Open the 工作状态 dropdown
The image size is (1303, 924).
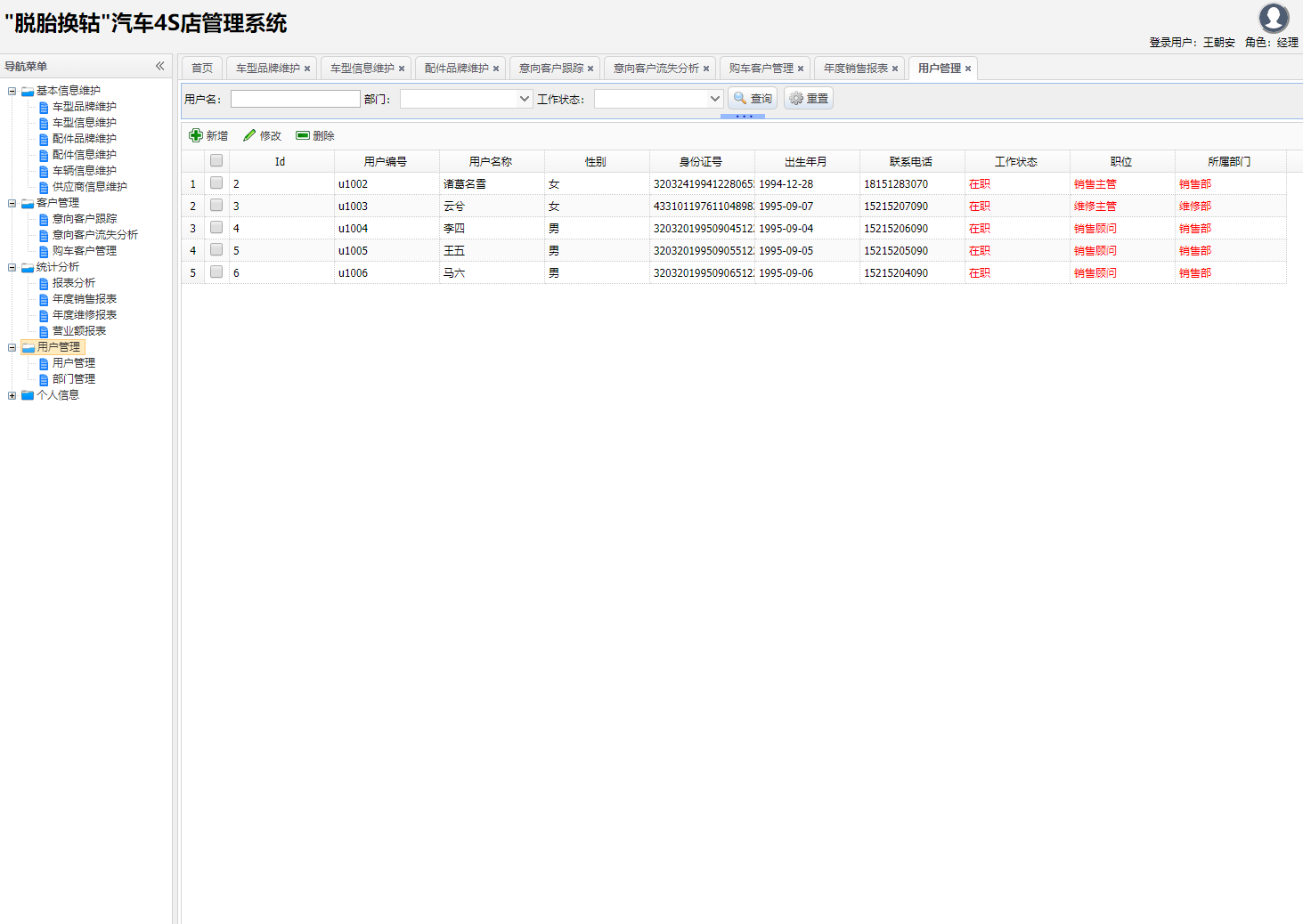pos(714,99)
